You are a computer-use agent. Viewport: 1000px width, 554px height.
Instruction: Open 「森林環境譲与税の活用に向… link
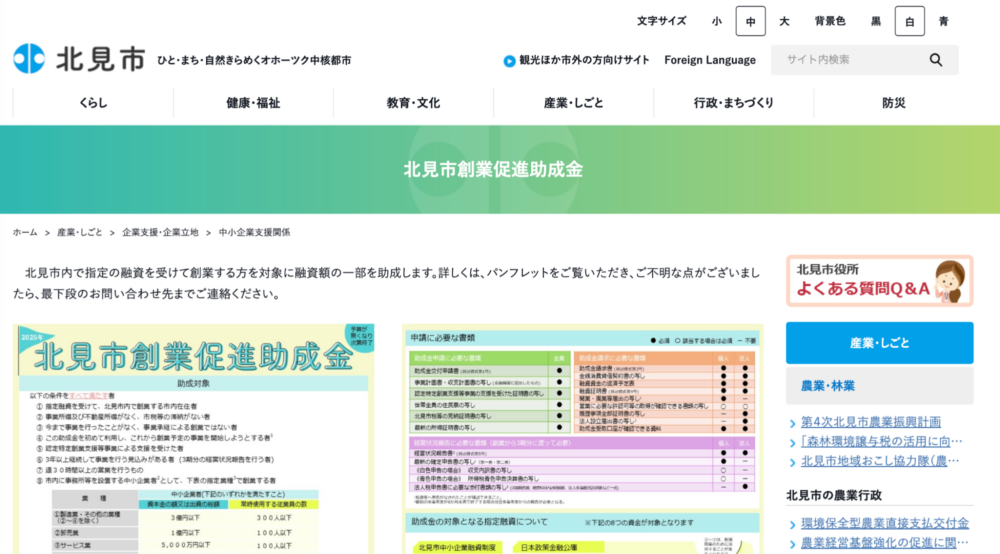pos(881,441)
